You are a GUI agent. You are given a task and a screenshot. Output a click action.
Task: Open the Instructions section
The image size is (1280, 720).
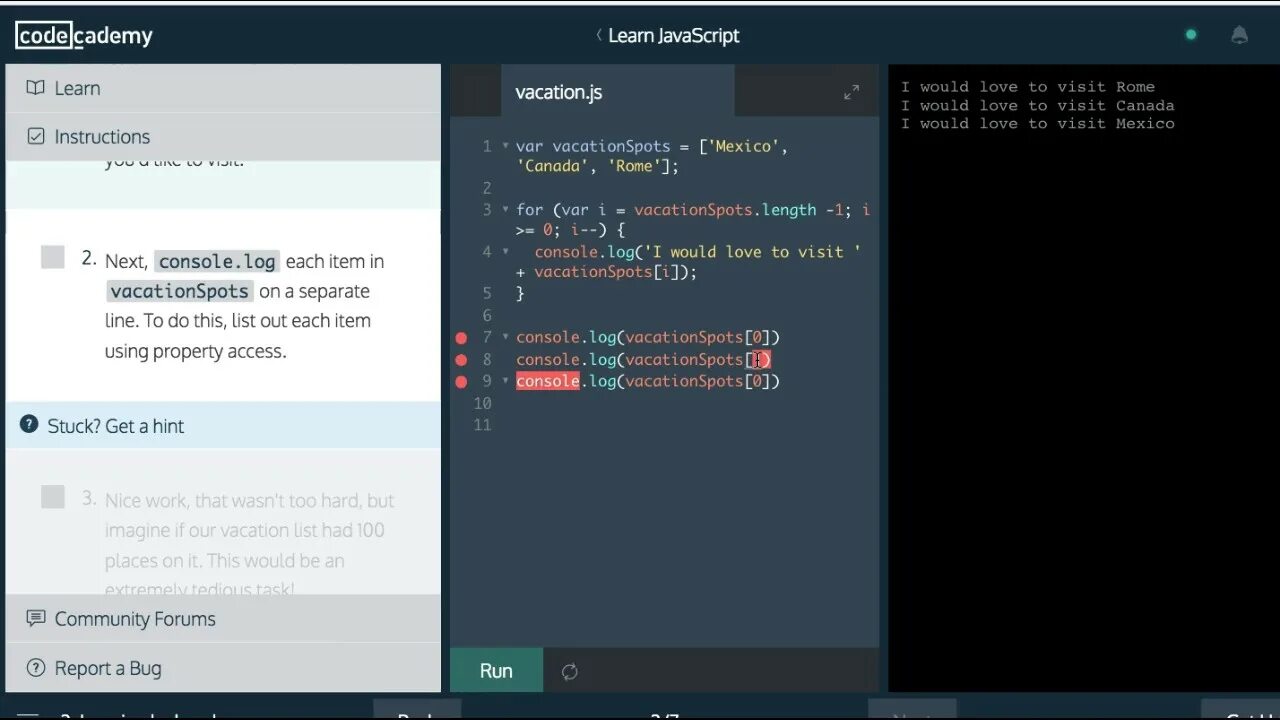point(223,136)
